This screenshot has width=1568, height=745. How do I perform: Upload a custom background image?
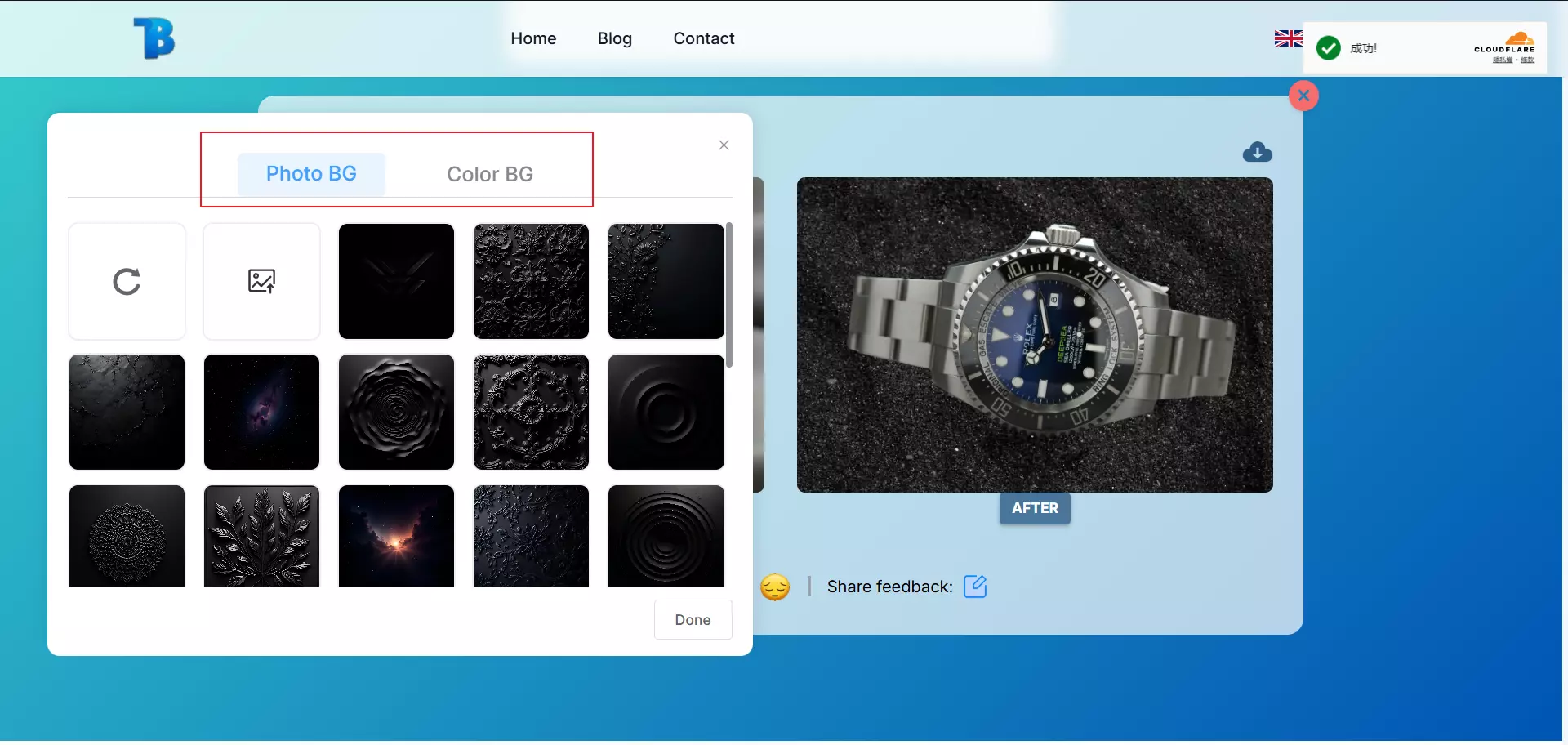click(261, 281)
